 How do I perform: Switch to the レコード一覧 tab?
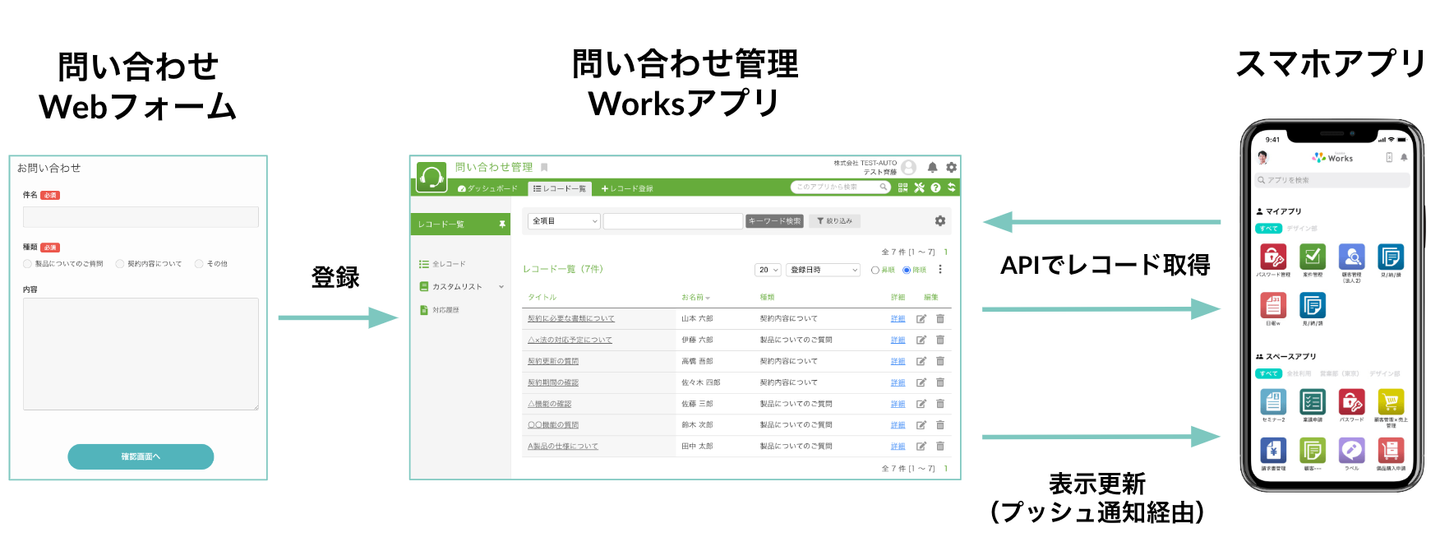pos(560,188)
